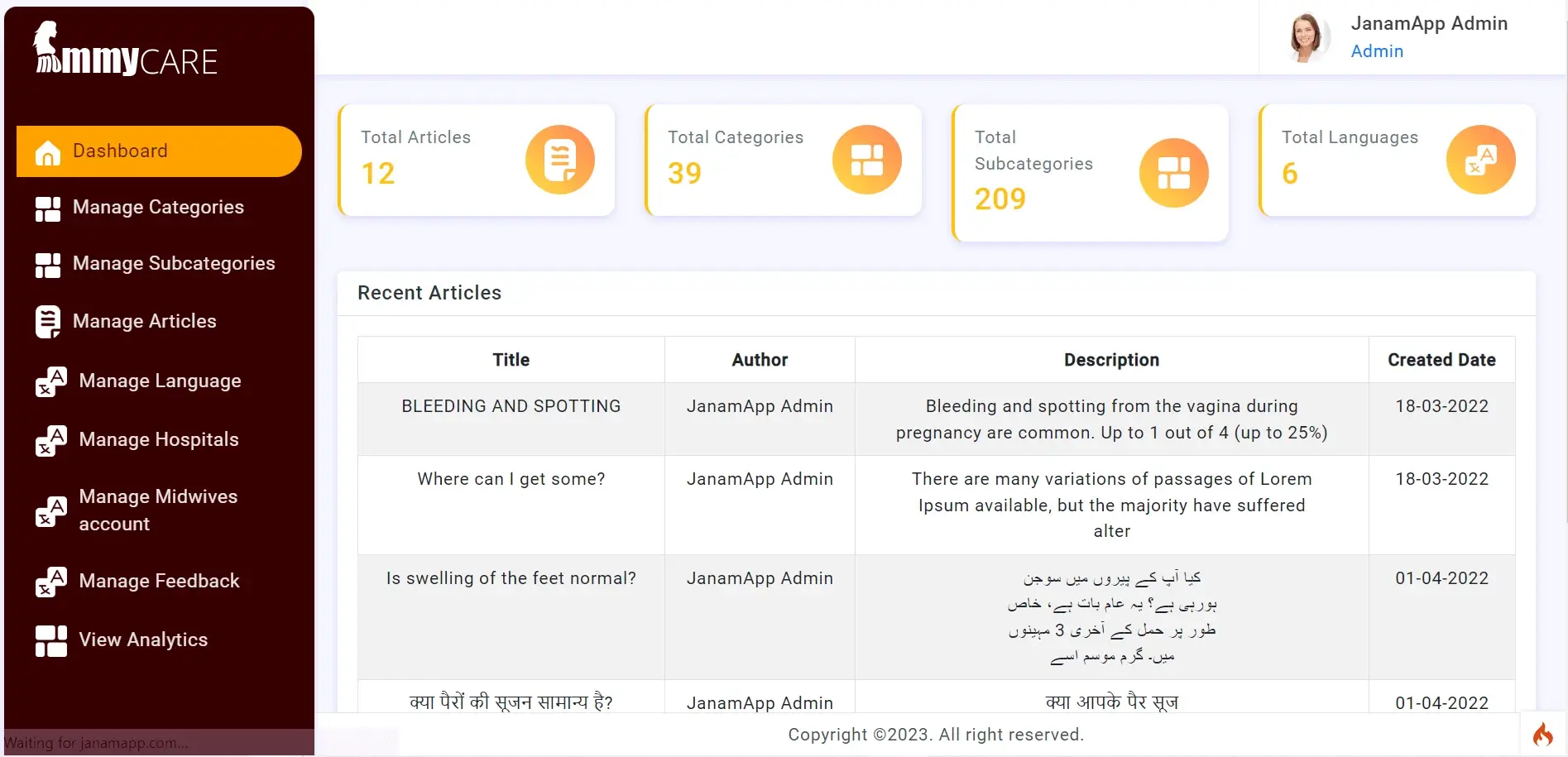1568x757 pixels.
Task: Open the Manage Subcategories menu item
Action: (173, 264)
